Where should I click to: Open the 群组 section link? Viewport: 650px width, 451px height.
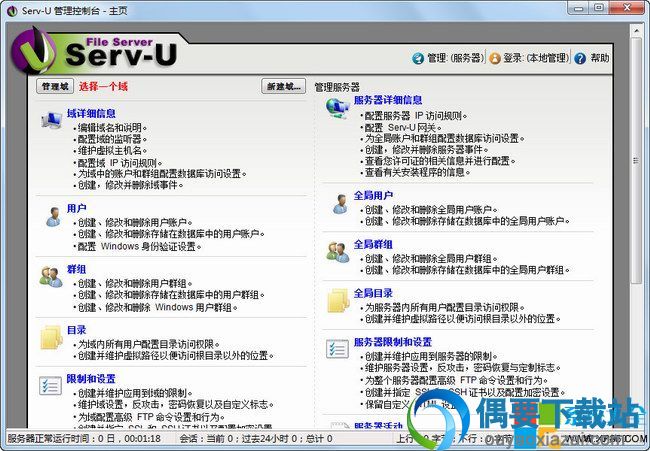click(x=77, y=269)
